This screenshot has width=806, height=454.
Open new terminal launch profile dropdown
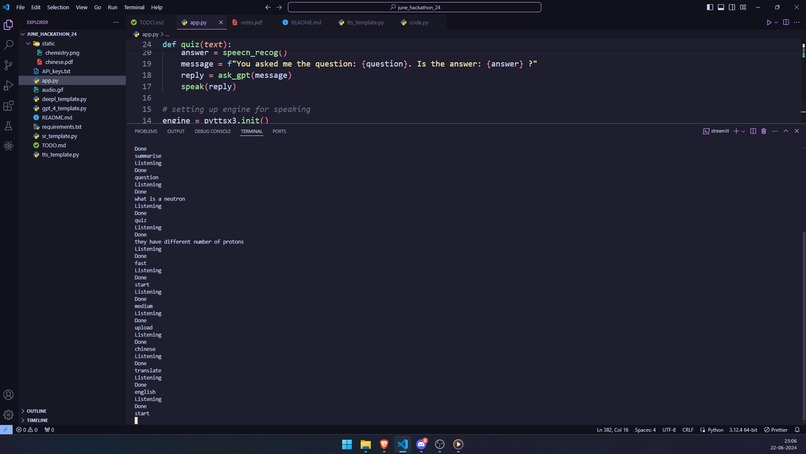743,131
